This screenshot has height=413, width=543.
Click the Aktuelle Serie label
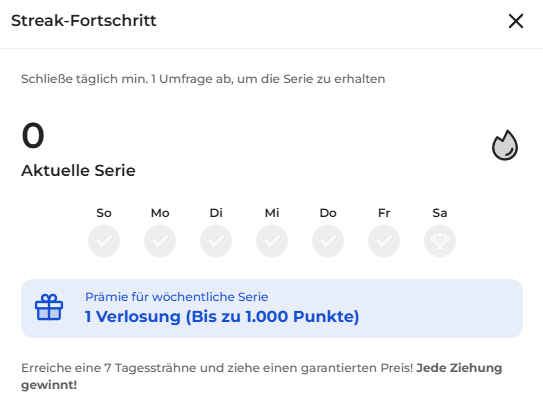tap(78, 170)
